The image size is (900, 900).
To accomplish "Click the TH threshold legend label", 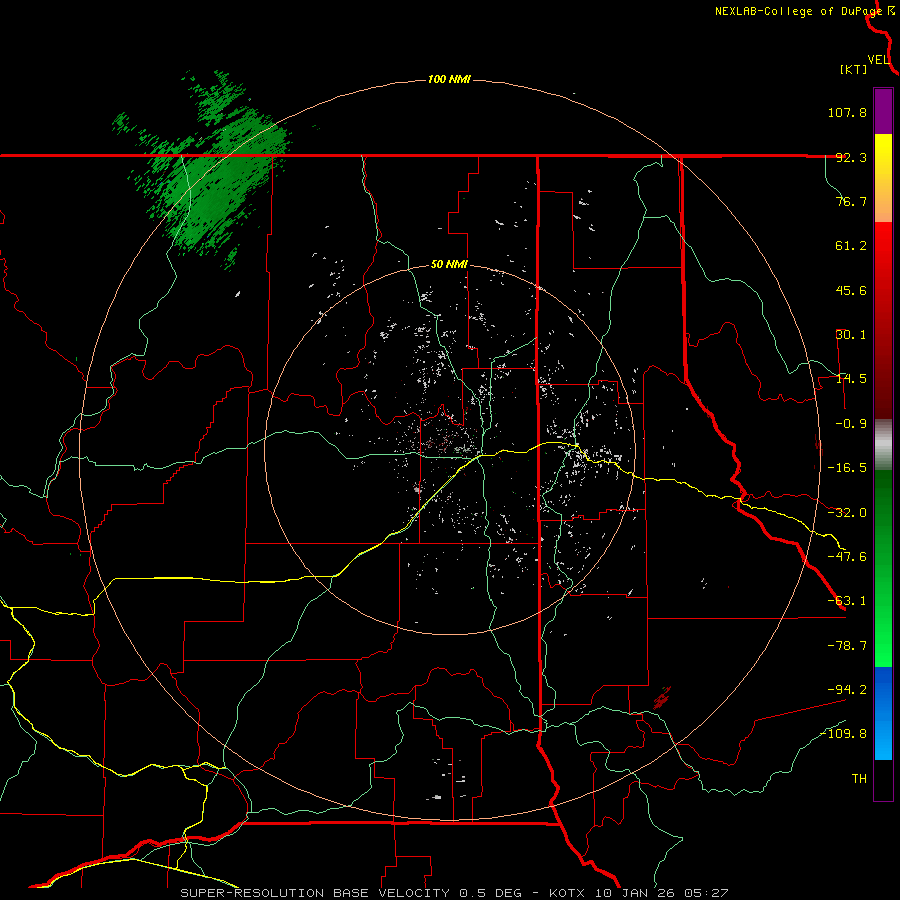I will [x=859, y=778].
